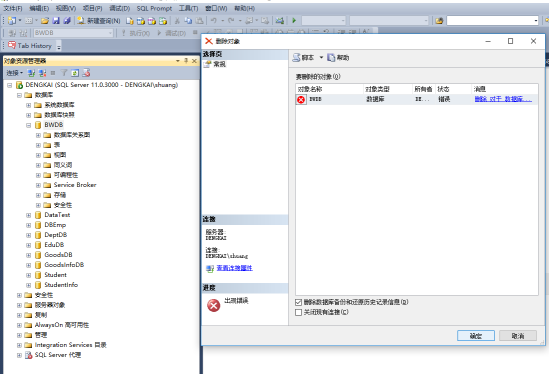The image size is (549, 374).
Task: Open the 窗口(W) menu
Action: [x=216, y=8]
